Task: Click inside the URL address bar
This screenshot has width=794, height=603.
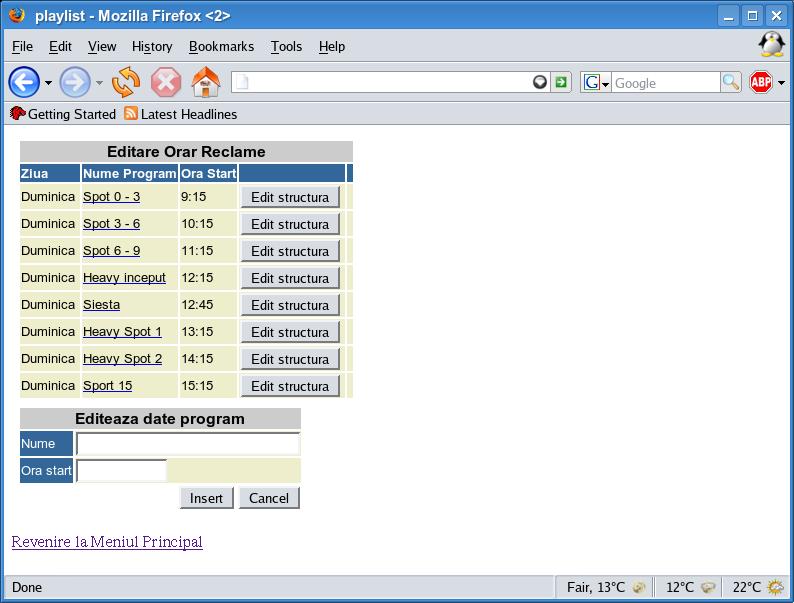Action: click(x=390, y=82)
